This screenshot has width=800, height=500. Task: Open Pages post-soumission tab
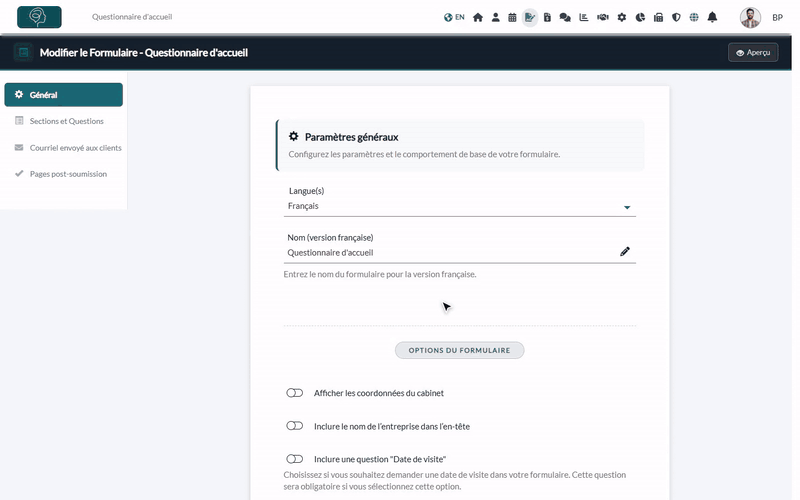coord(63,173)
